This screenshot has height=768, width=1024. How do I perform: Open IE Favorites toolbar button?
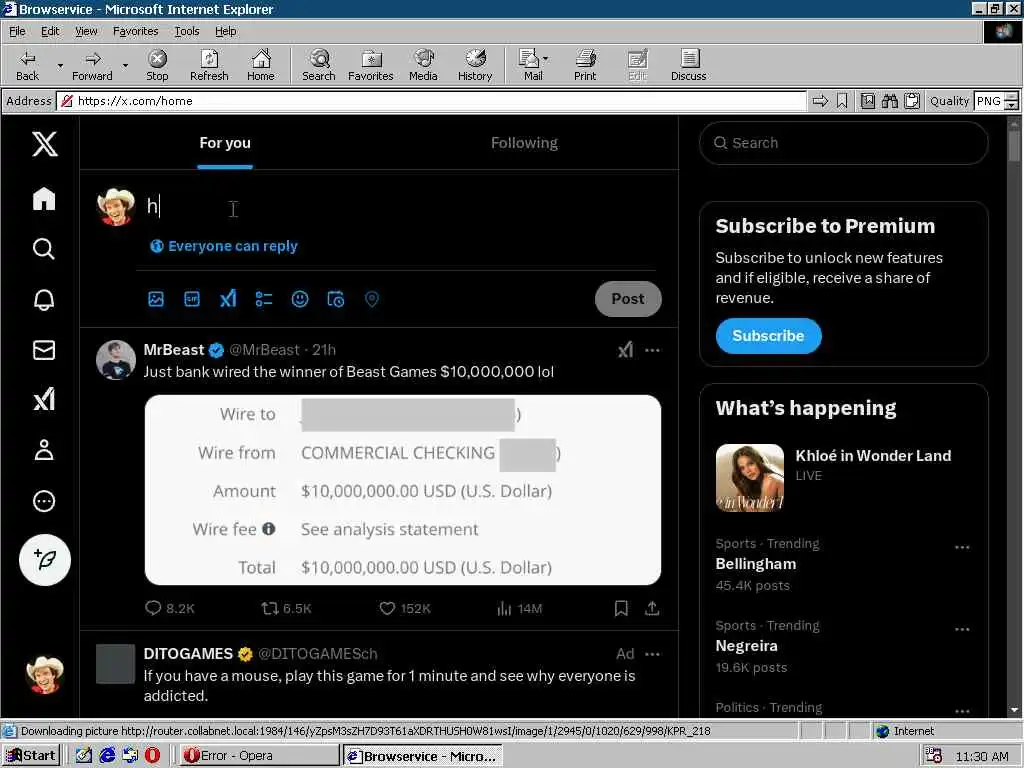click(370, 66)
